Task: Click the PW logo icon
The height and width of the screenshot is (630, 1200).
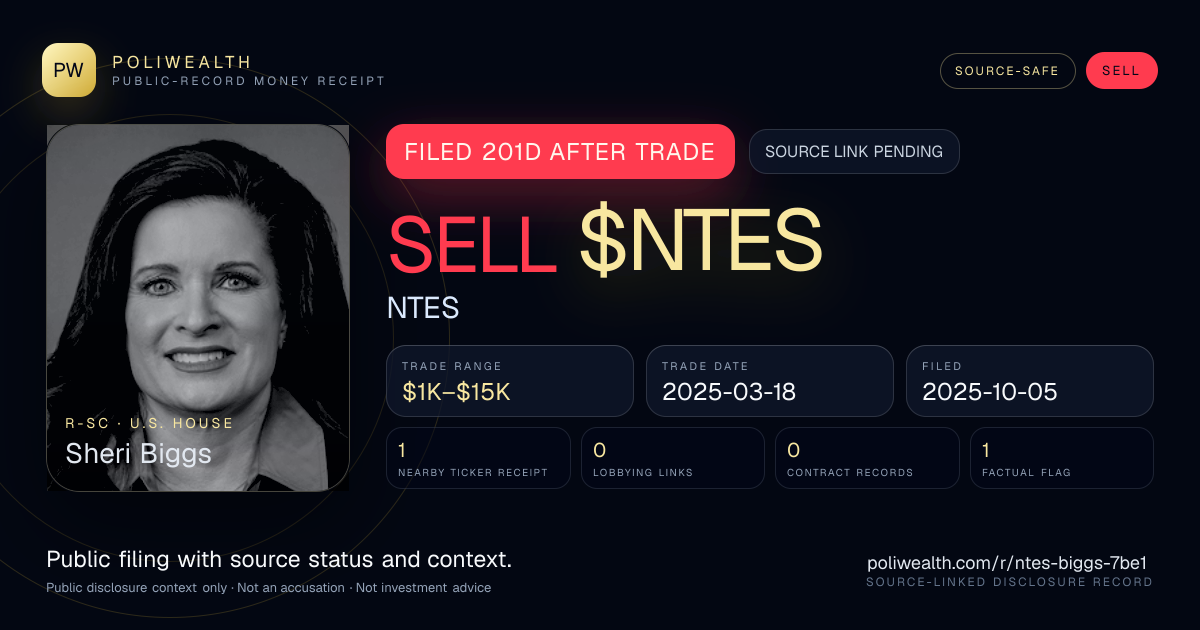Action: 69,70
